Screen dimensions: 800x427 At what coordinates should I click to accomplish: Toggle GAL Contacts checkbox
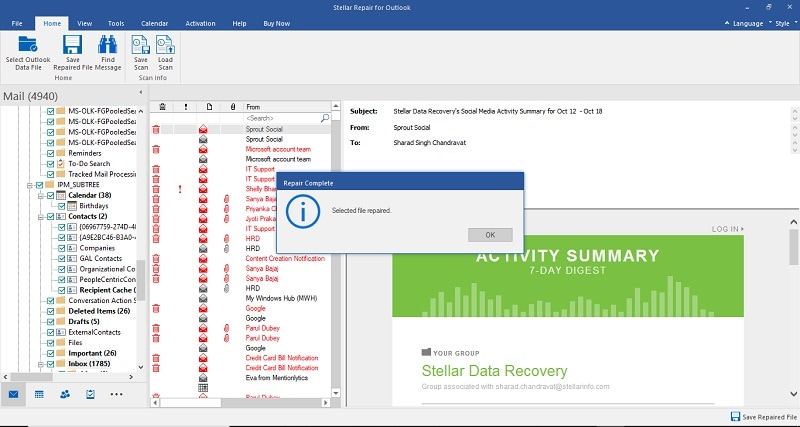point(62,259)
